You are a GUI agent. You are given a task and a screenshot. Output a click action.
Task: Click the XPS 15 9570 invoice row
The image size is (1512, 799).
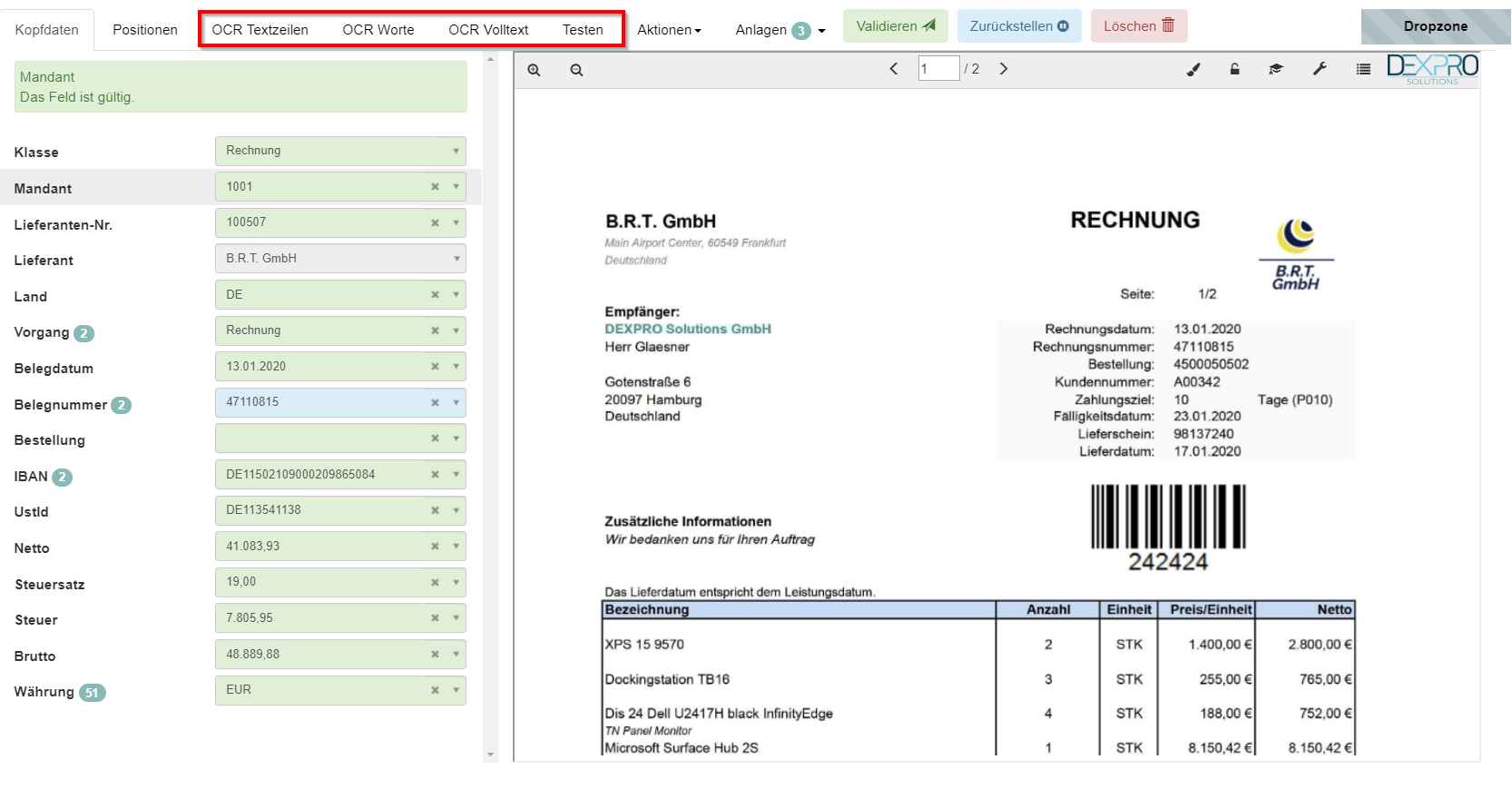click(978, 645)
